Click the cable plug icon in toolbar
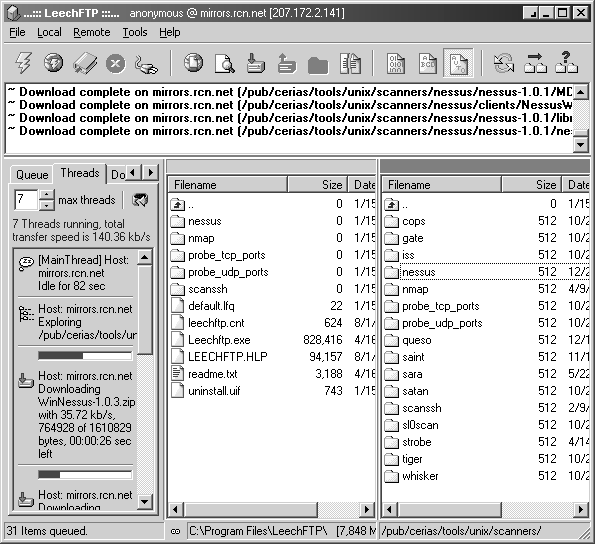 [146, 64]
